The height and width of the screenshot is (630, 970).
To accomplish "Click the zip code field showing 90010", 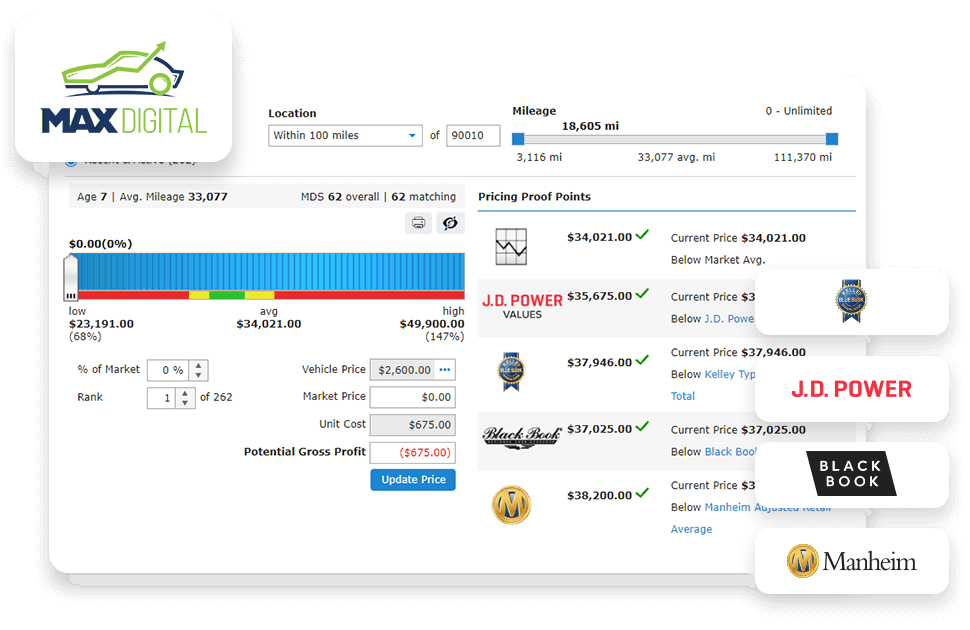I will pos(473,136).
